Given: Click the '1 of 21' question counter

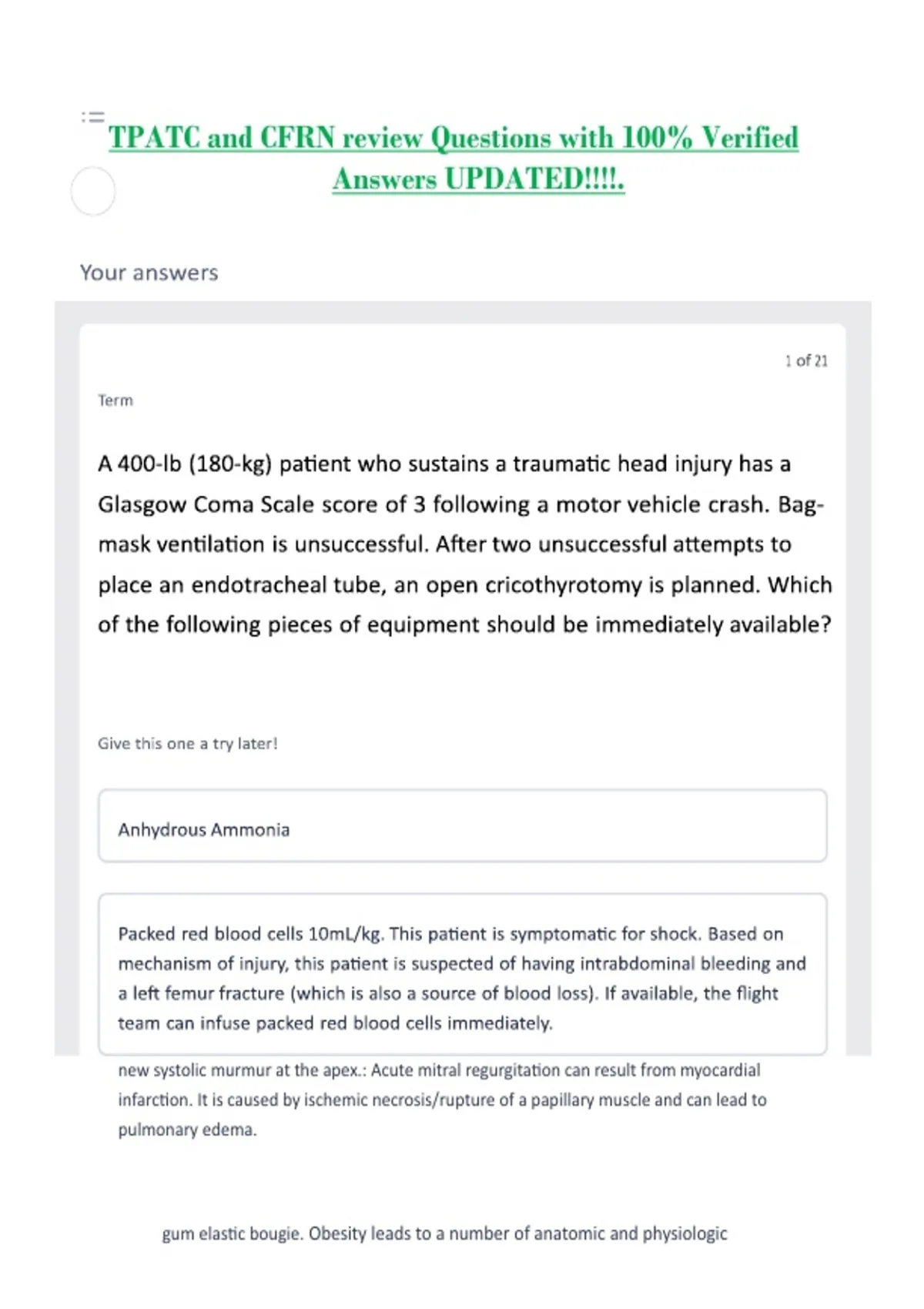Looking at the screenshot, I should point(806,360).
